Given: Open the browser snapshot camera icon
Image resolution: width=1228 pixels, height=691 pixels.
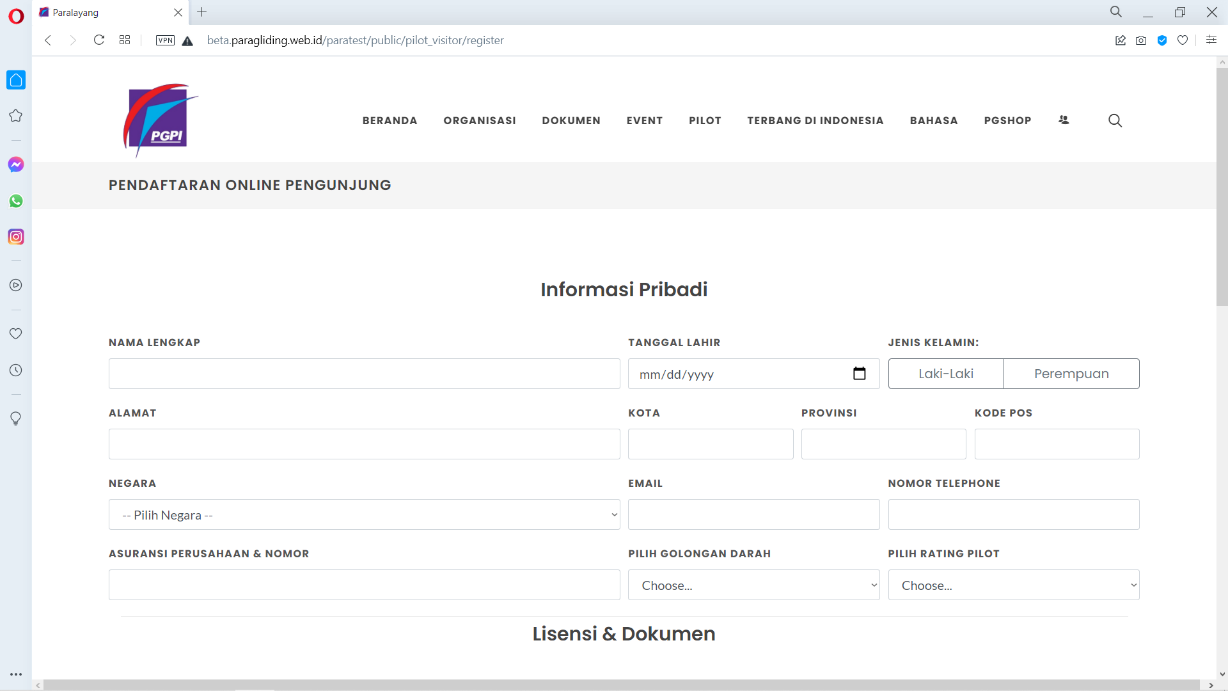Looking at the screenshot, I should pos(1141,41).
